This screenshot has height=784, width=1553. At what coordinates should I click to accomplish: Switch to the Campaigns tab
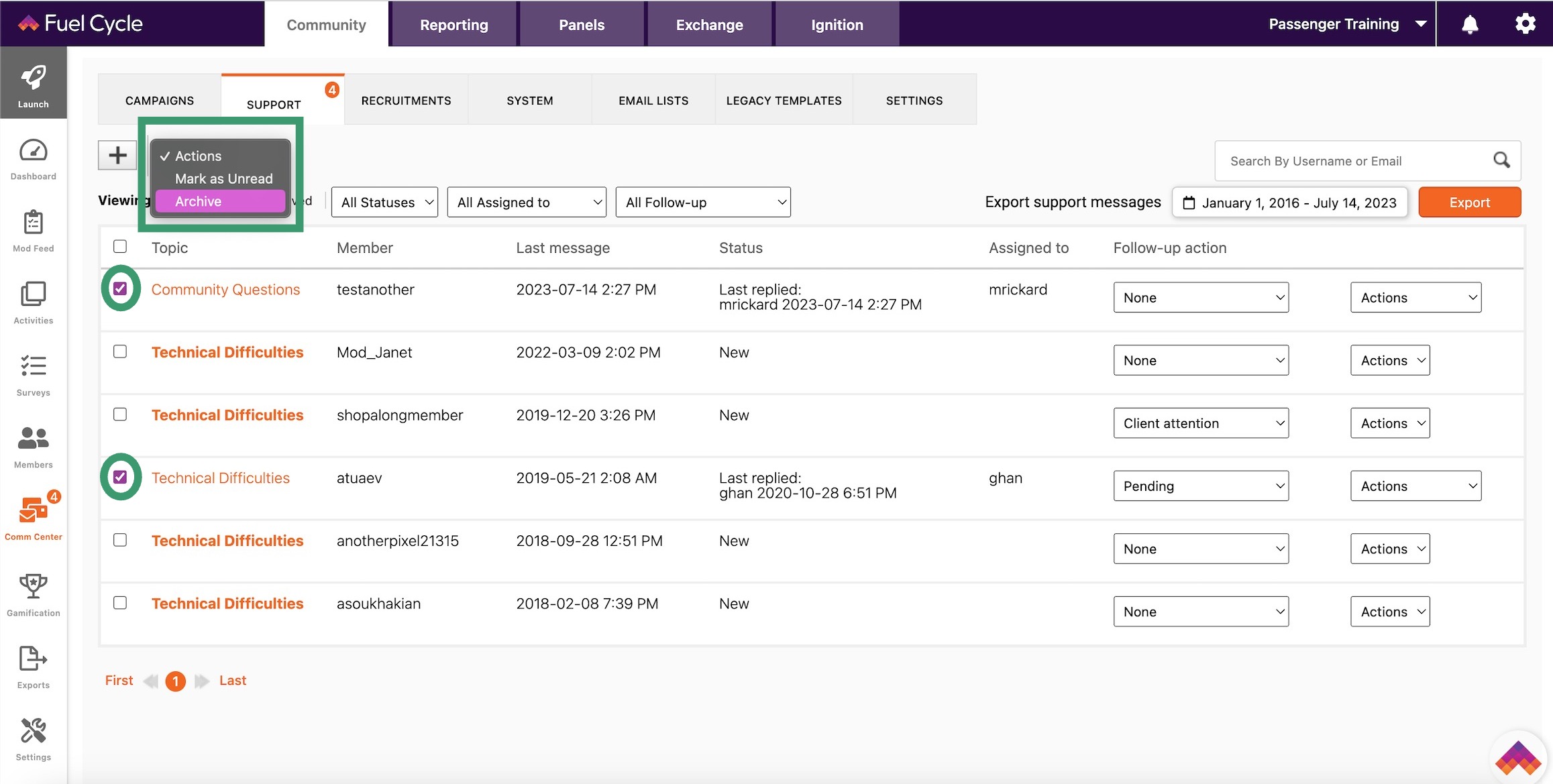click(x=160, y=100)
